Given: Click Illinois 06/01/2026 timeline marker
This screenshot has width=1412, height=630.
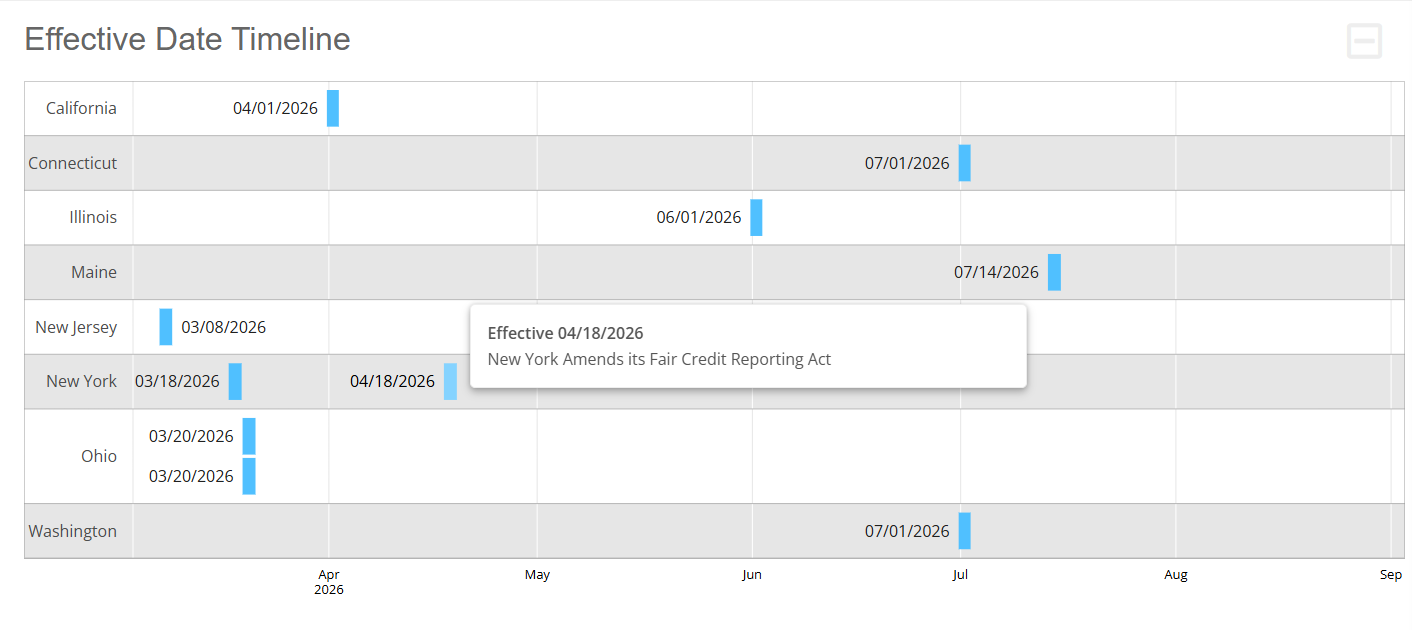Looking at the screenshot, I should (756, 217).
